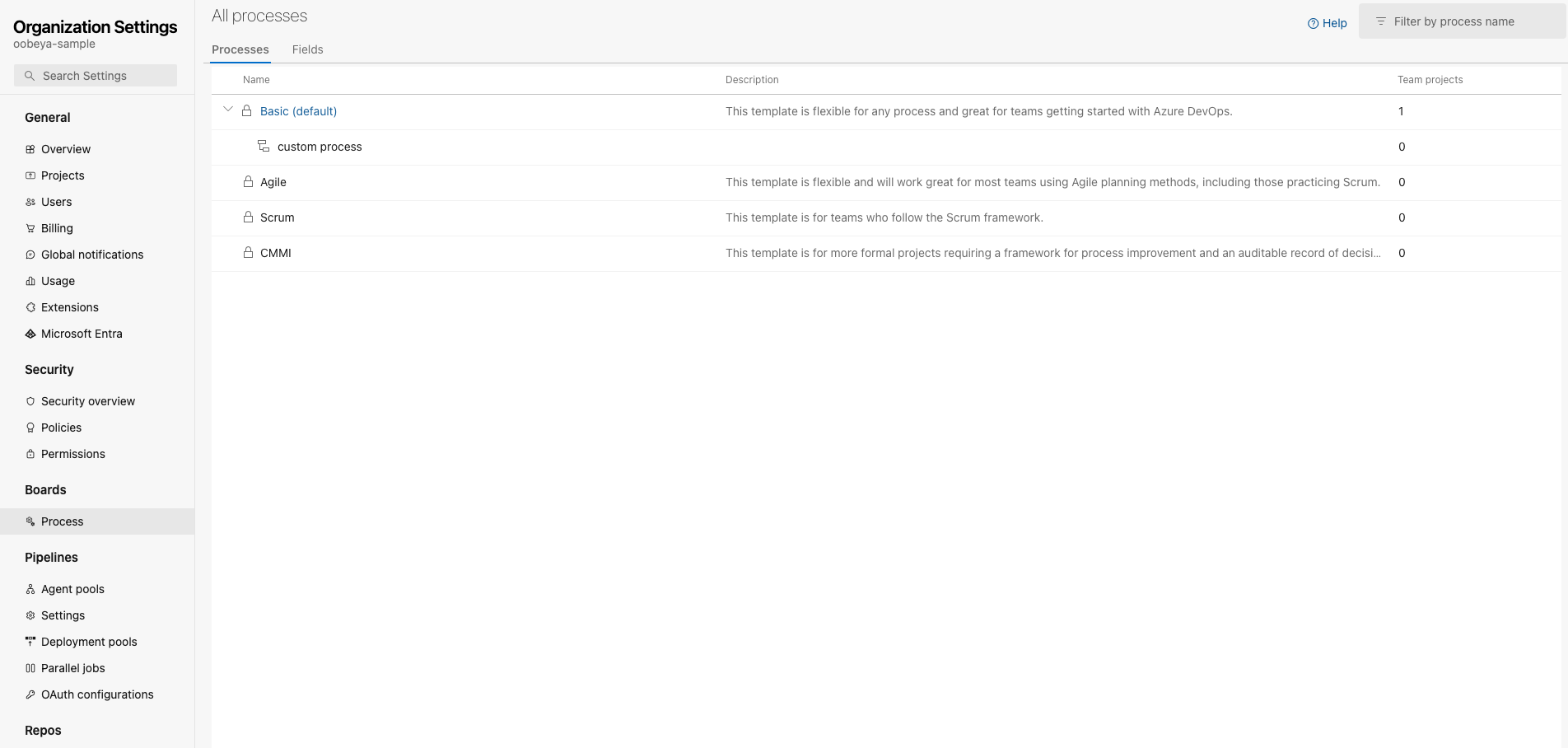Click the lock icon next to Scrum
Screen dimensions: 1568x748
click(x=248, y=217)
